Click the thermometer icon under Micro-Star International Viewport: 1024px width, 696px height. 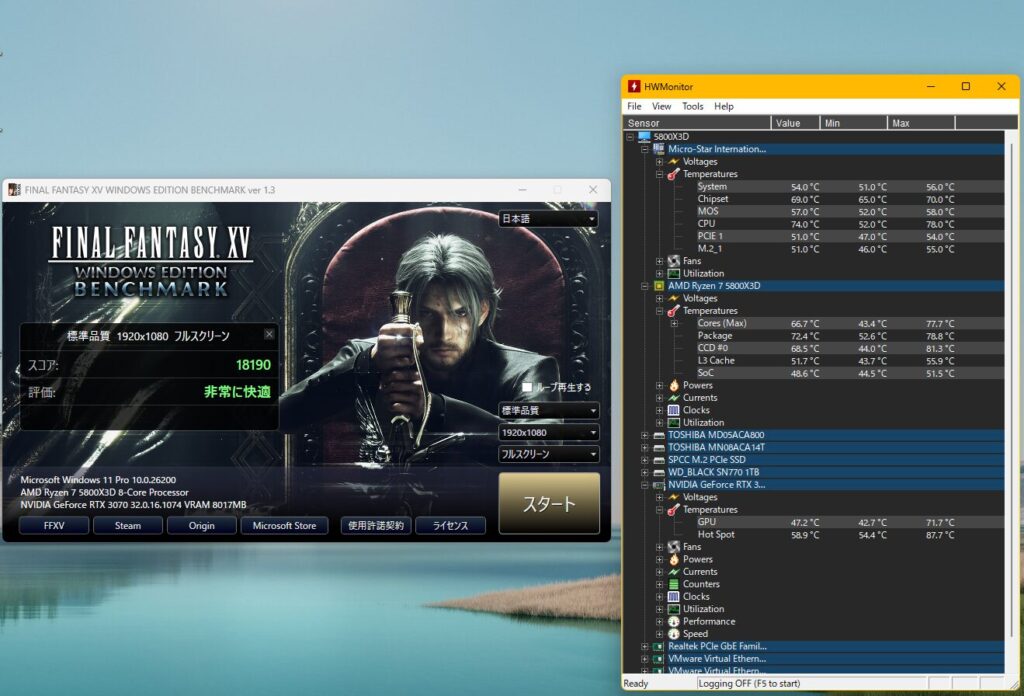click(x=673, y=174)
